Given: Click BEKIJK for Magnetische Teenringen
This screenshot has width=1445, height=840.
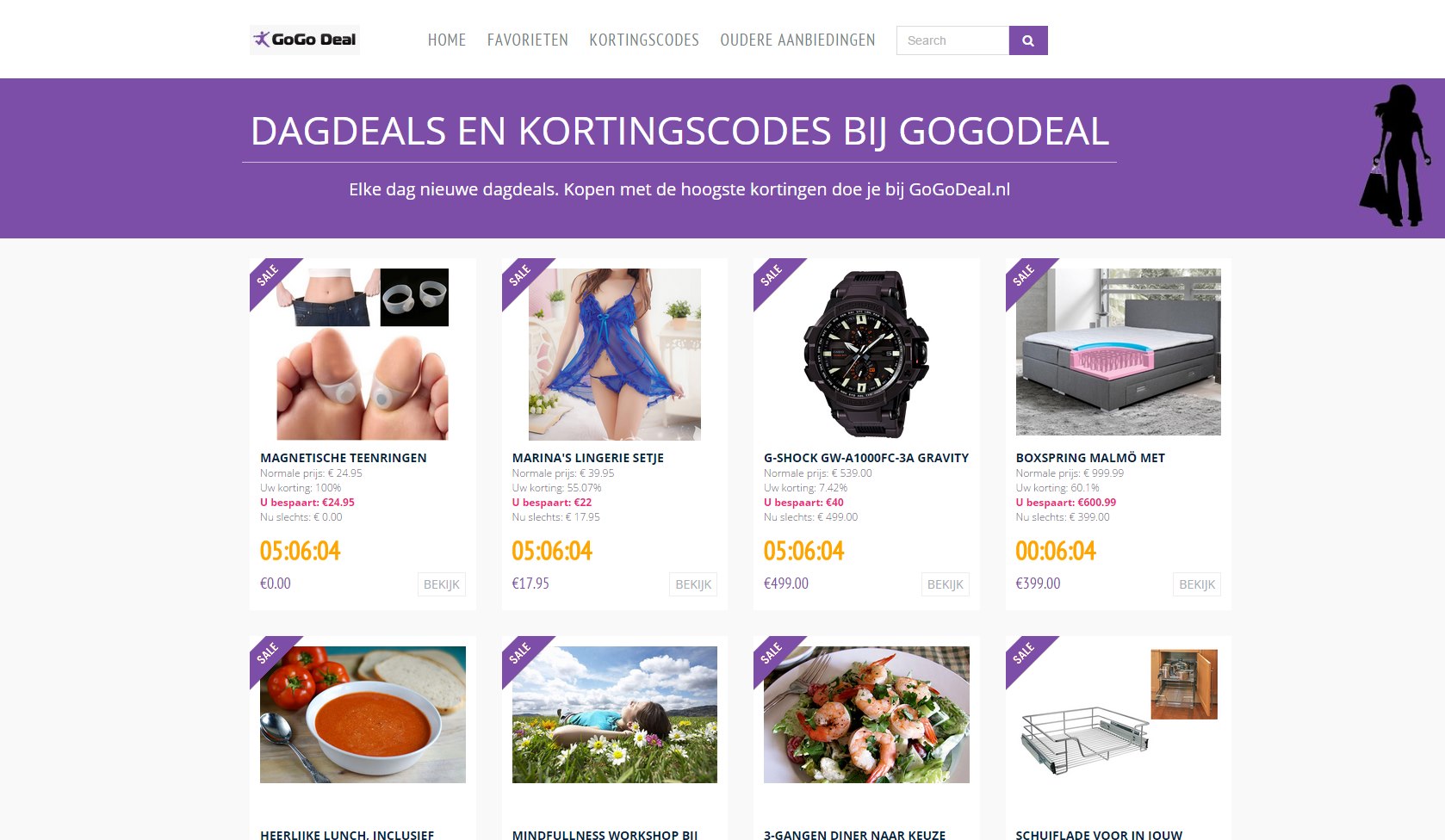Looking at the screenshot, I should click(442, 584).
